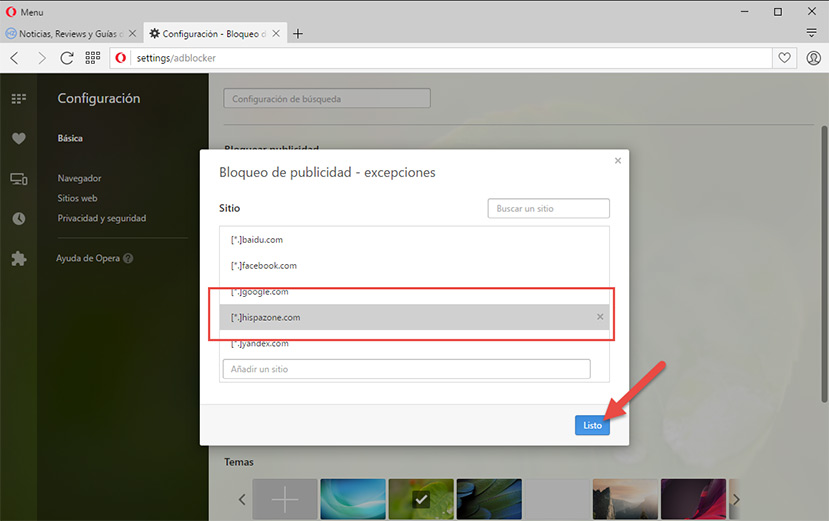Image resolution: width=829 pixels, height=521 pixels.
Task: Open the Speed Dial grid icon
Action: [93, 58]
